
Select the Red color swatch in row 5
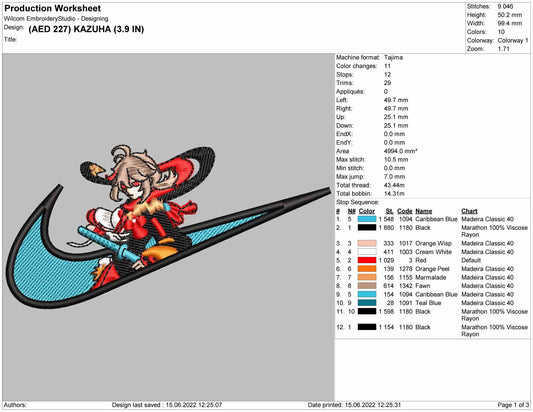(367, 260)
